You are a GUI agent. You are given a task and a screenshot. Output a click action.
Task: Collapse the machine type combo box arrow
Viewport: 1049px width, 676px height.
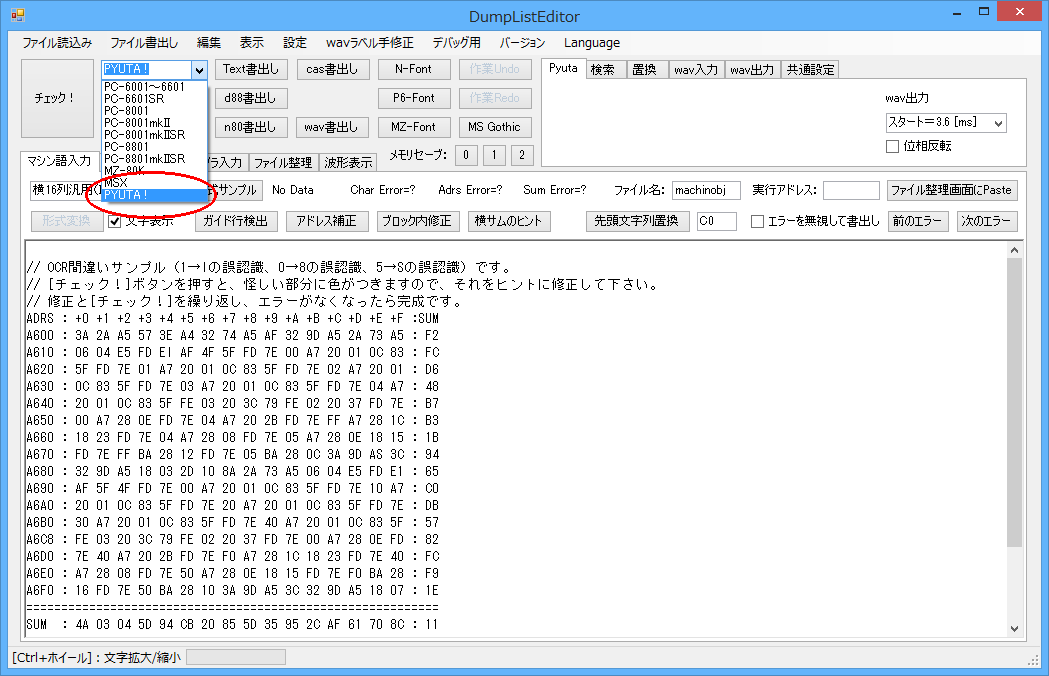pos(199,70)
